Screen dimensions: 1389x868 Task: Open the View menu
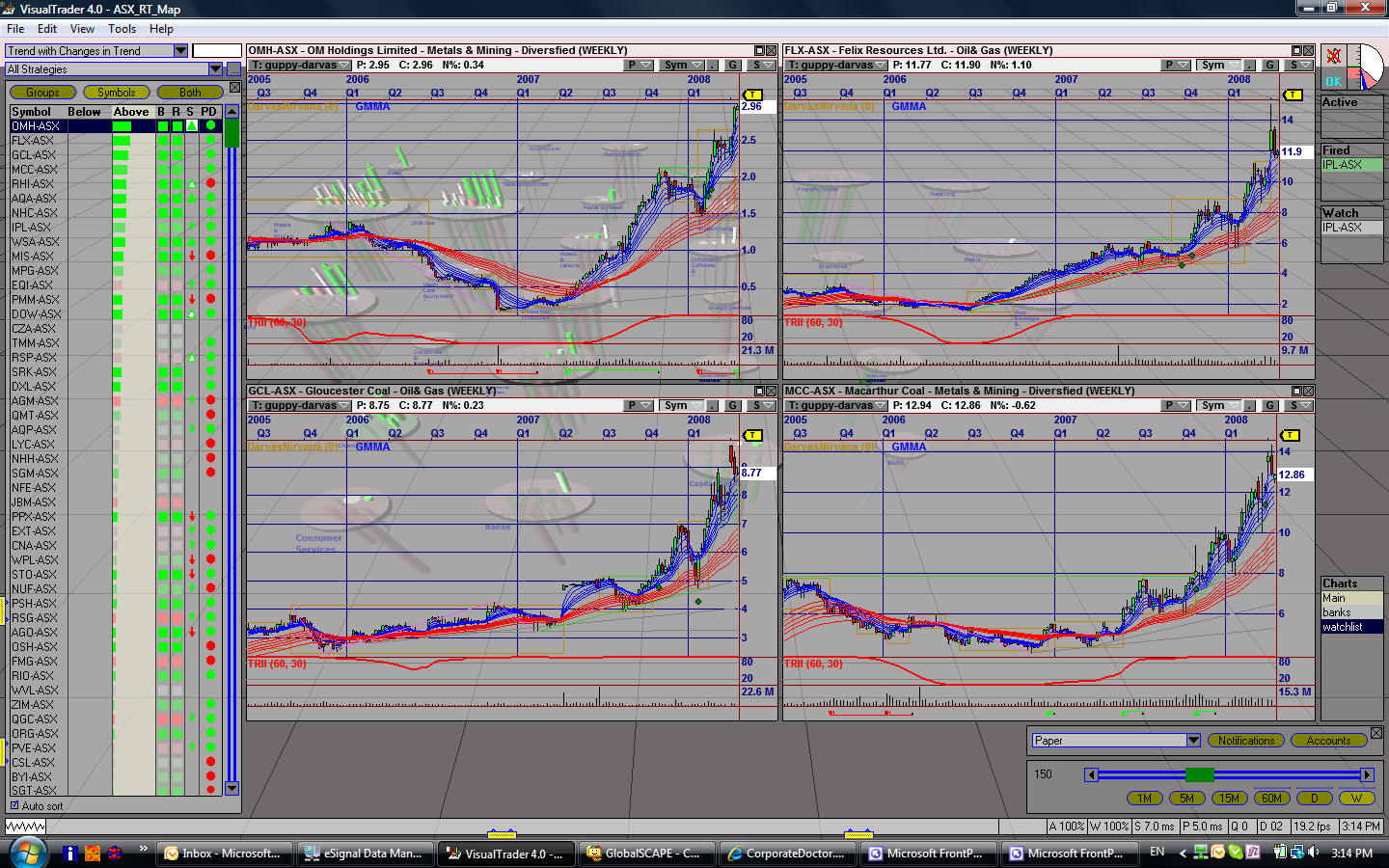[x=82, y=29]
